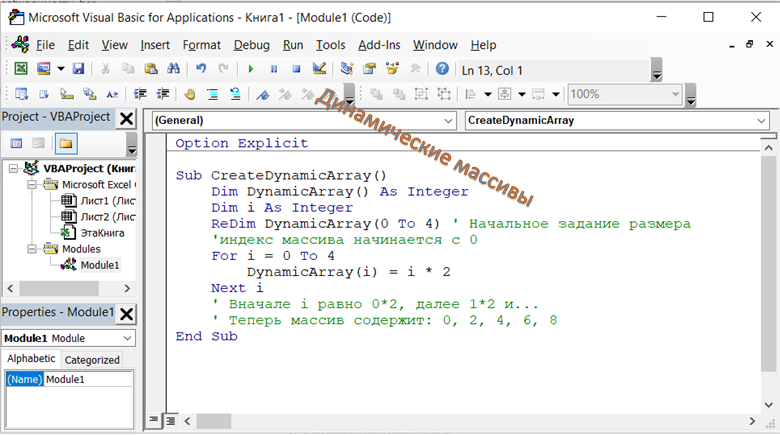Open Find with binoculars icon

pyautogui.click(x=173, y=69)
